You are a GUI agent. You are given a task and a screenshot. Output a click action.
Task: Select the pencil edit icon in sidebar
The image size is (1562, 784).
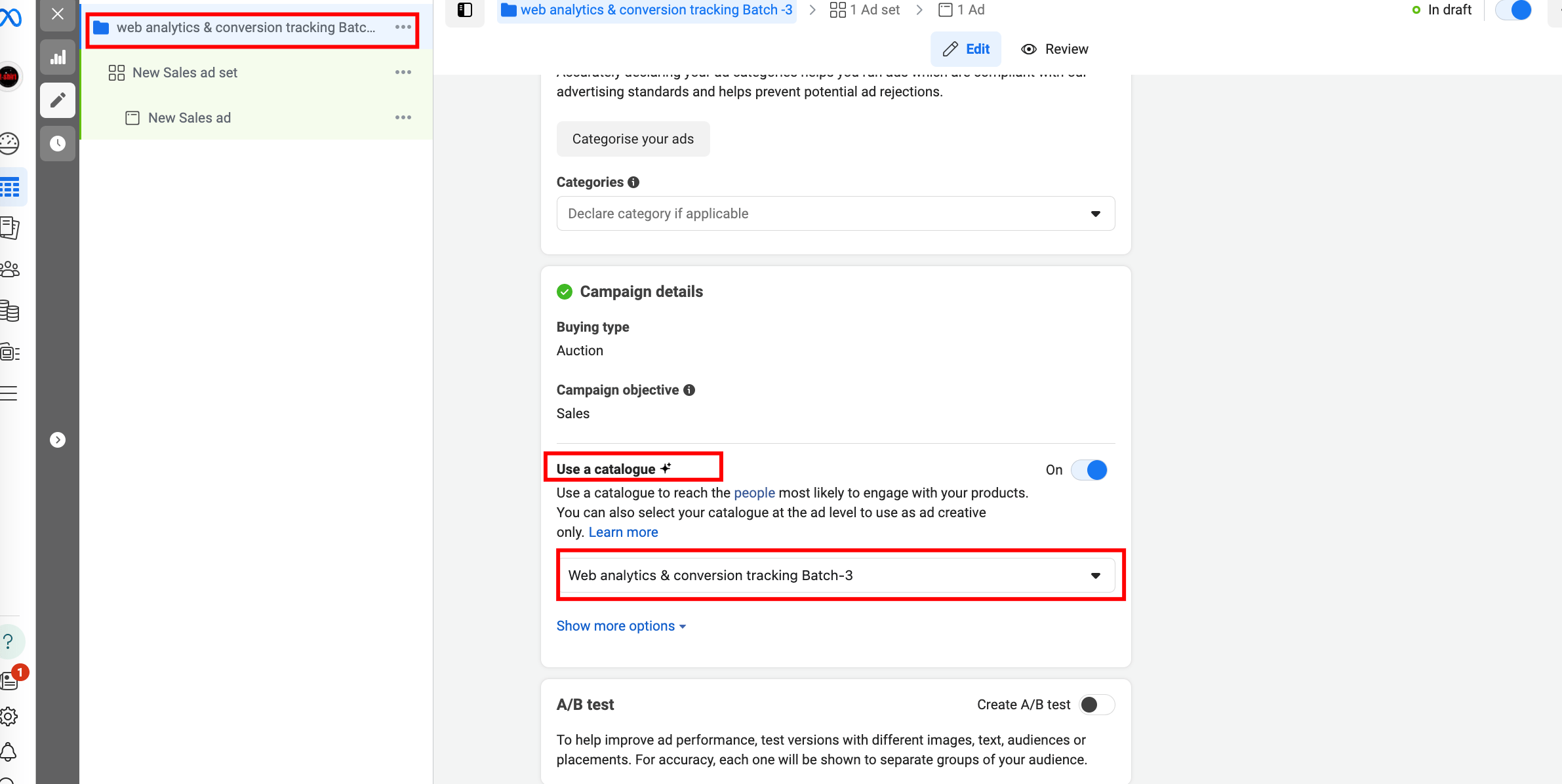[58, 100]
